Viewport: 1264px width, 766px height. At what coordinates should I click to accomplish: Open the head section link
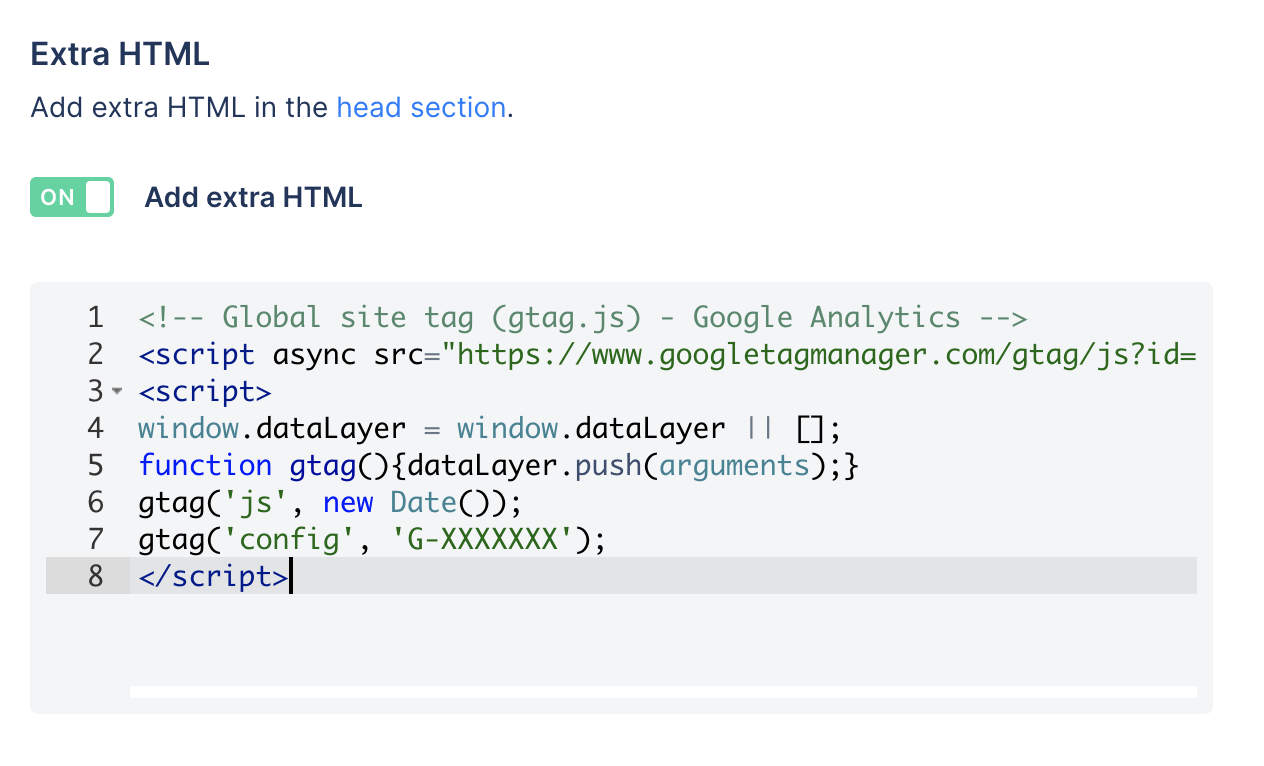tap(421, 107)
